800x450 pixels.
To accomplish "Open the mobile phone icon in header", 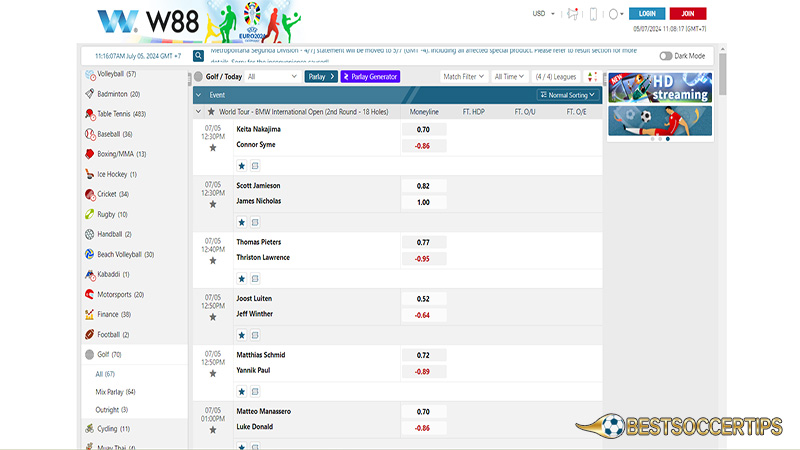I will point(593,14).
